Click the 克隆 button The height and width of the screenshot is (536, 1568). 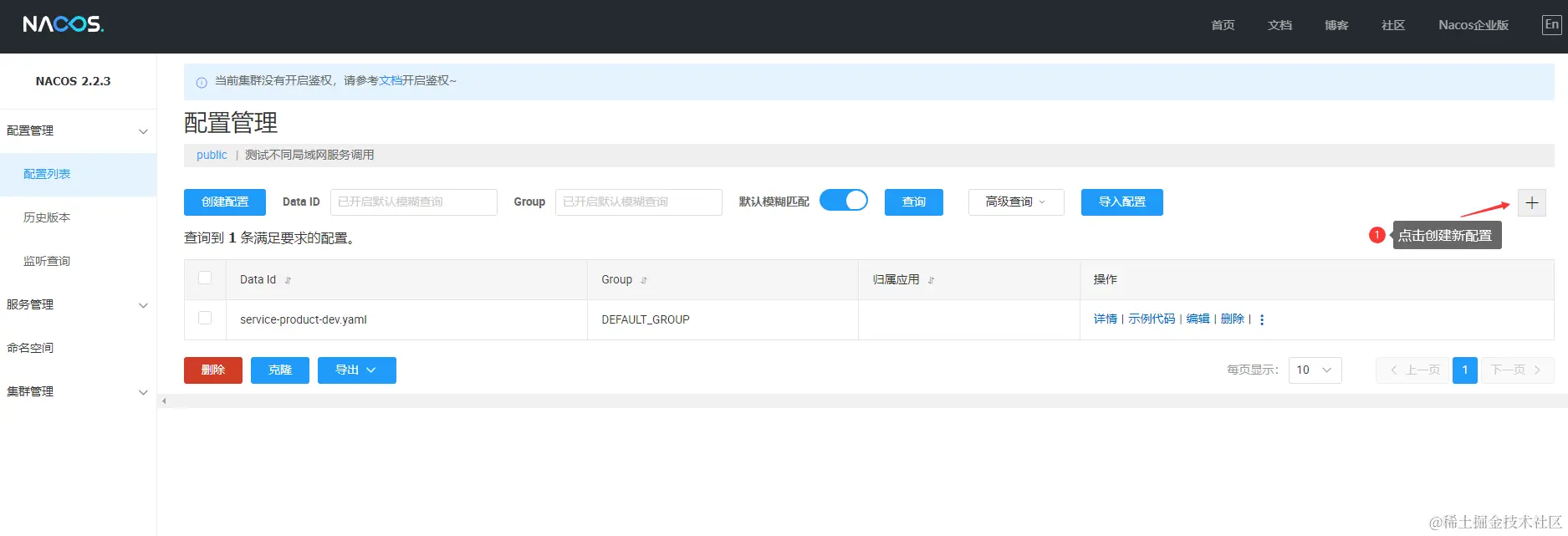tap(280, 370)
